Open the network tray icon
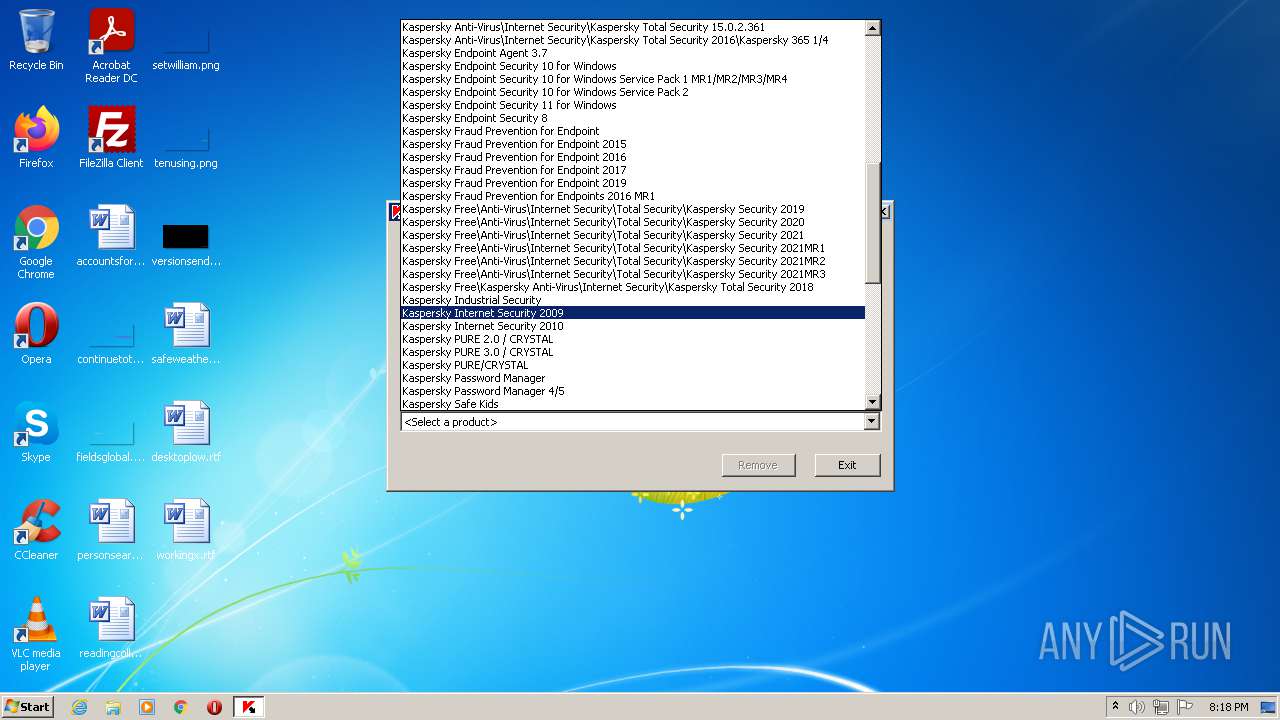 coord(1161,707)
